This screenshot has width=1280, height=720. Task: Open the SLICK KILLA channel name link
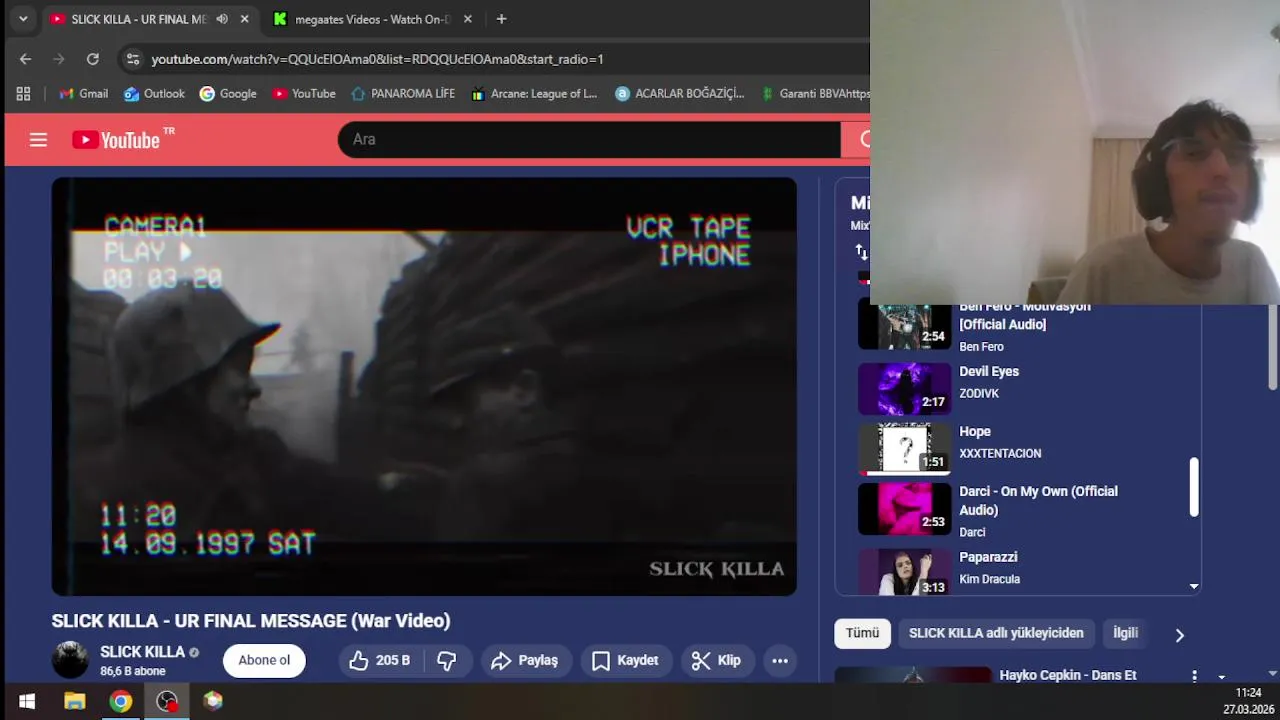coord(142,652)
